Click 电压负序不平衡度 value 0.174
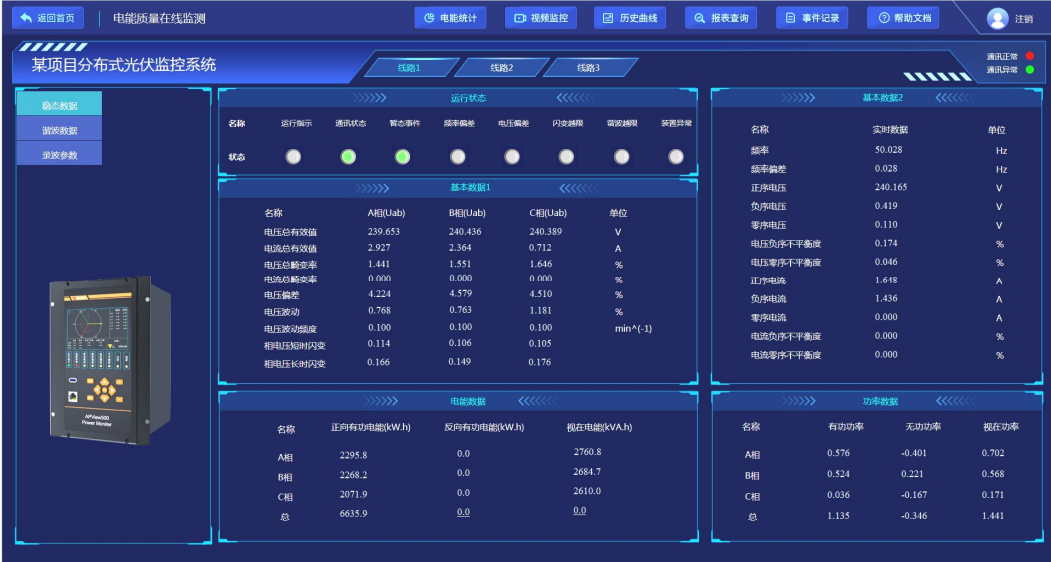Image resolution: width=1051 pixels, height=562 pixels. 886,243
